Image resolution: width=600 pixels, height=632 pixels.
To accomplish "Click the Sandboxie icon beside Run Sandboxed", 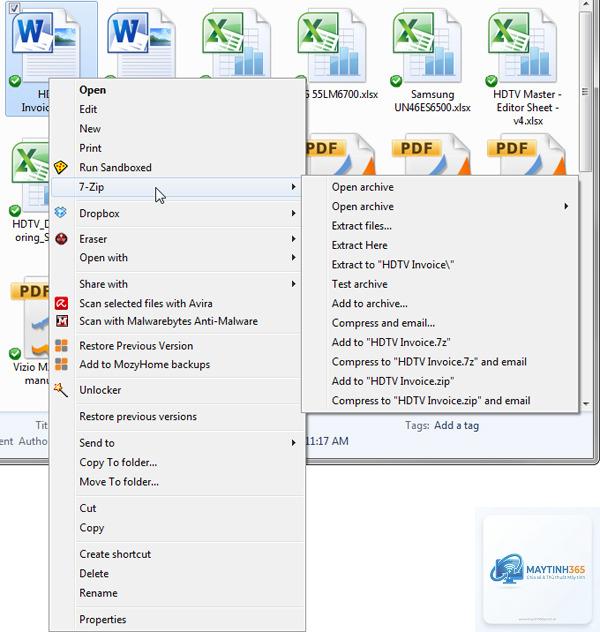I will 60,167.
